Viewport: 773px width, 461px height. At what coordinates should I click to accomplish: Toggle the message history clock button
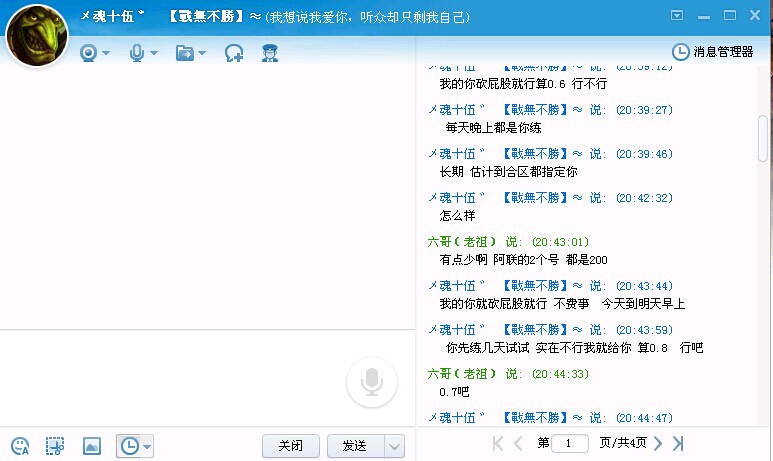(129, 446)
